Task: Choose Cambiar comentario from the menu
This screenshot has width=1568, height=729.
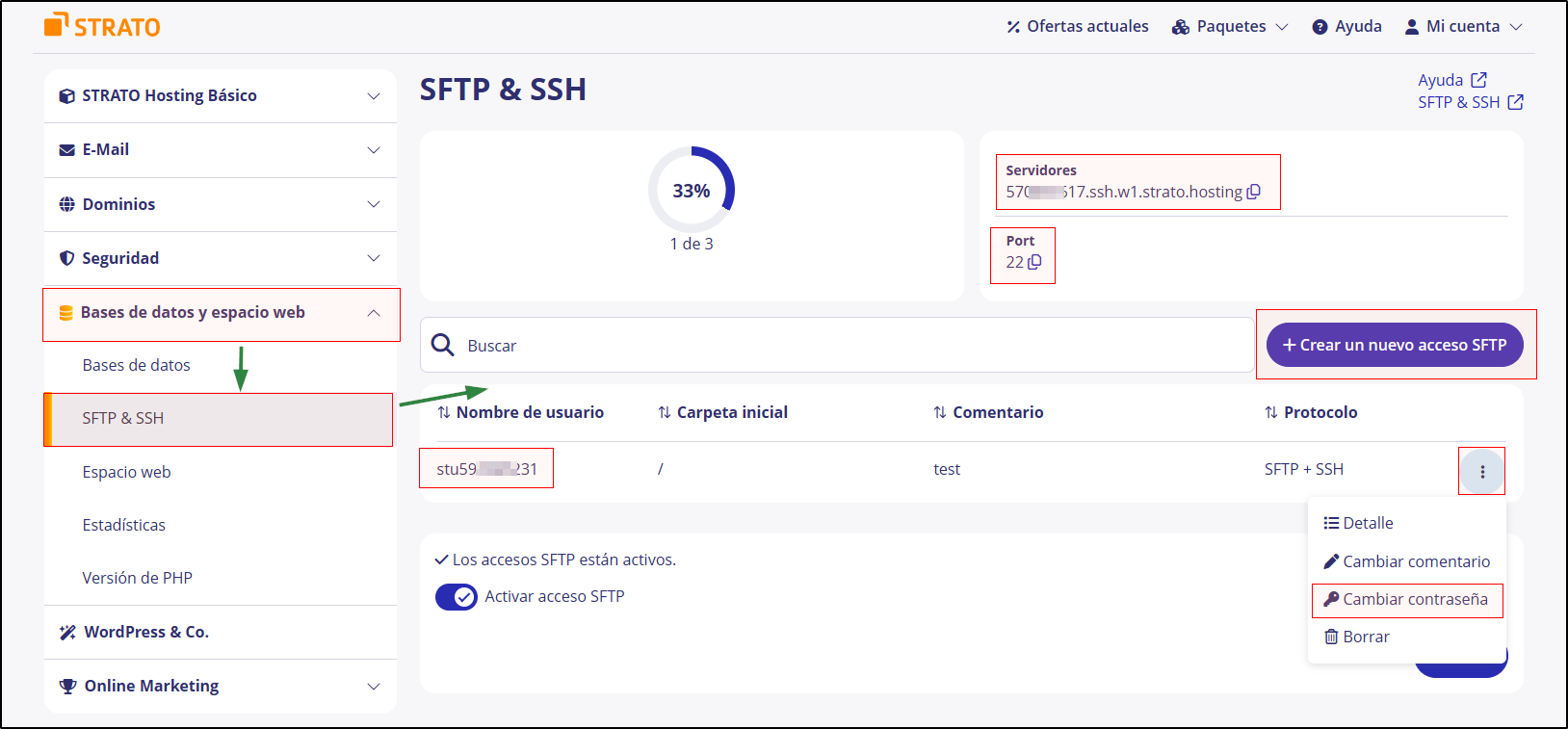Action: point(1407,561)
